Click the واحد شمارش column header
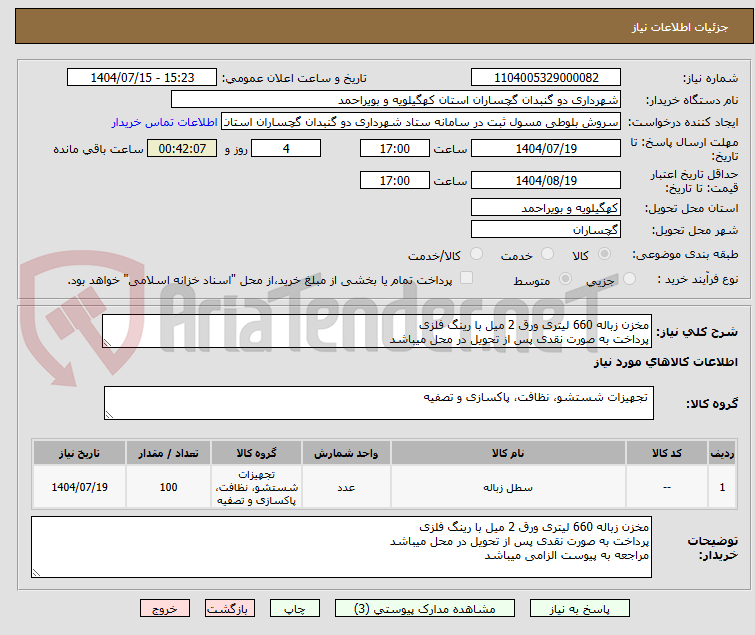This screenshot has width=755, height=635. (346, 453)
